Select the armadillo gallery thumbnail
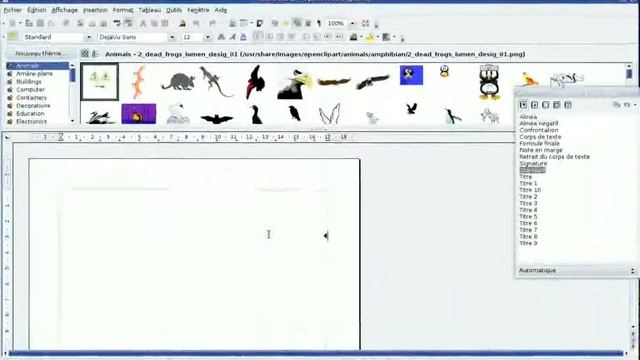The width and height of the screenshot is (640, 360). point(178,82)
